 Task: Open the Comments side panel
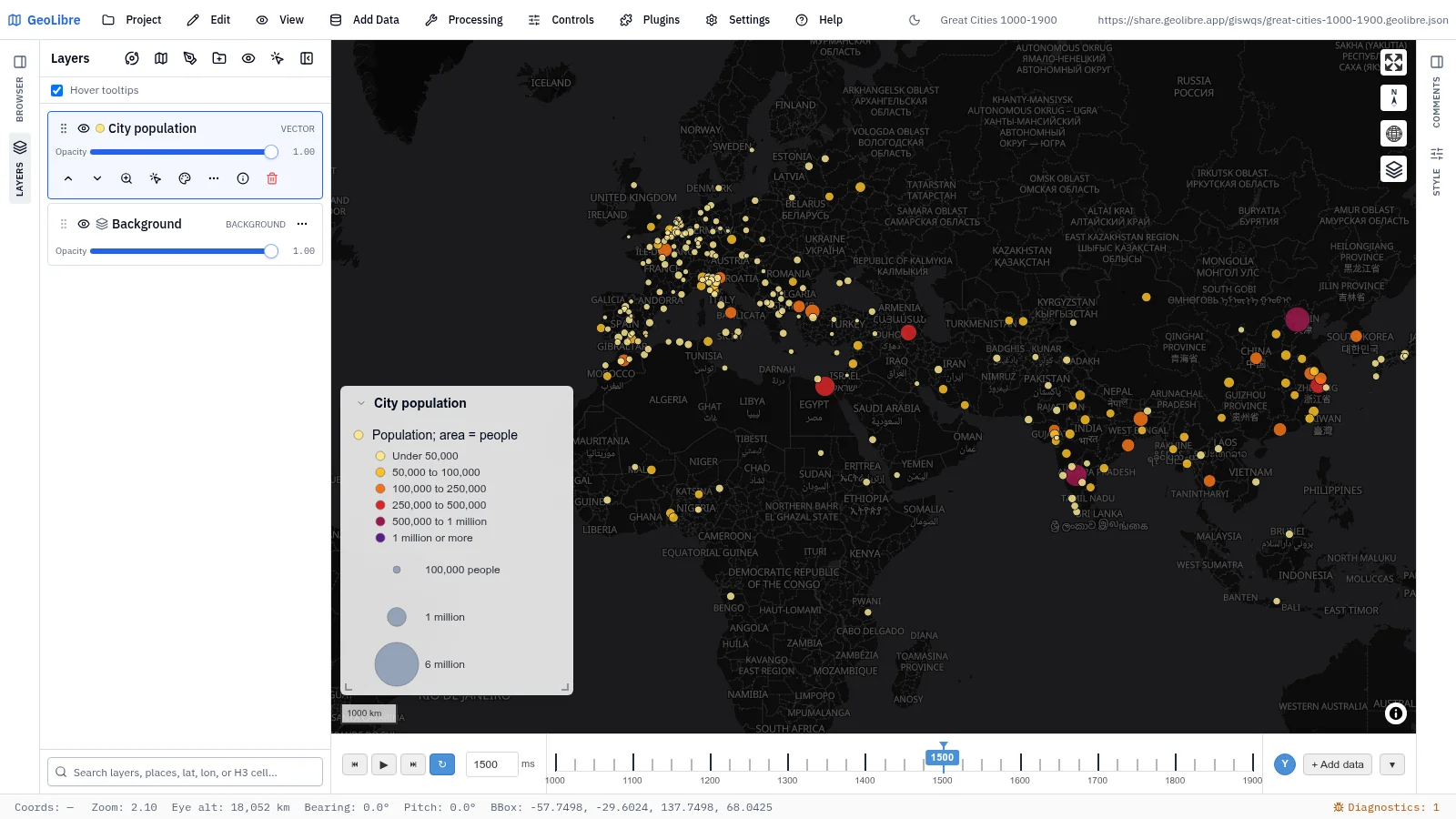pos(1437,102)
